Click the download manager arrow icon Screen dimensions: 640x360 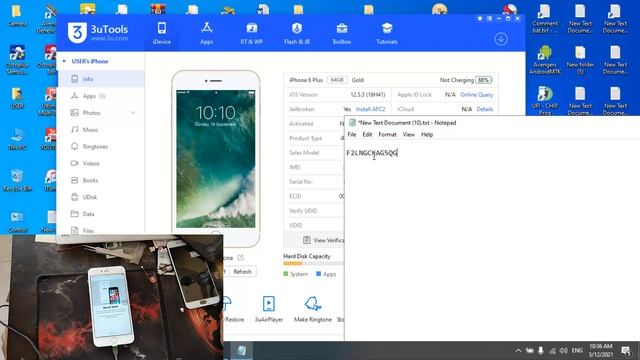tap(501, 39)
